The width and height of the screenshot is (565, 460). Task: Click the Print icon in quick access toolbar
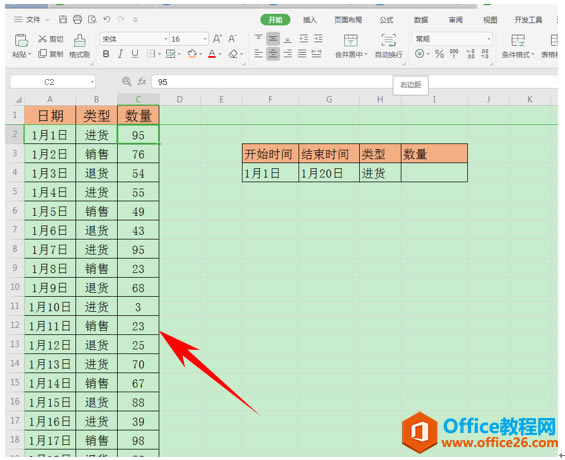pos(77,19)
